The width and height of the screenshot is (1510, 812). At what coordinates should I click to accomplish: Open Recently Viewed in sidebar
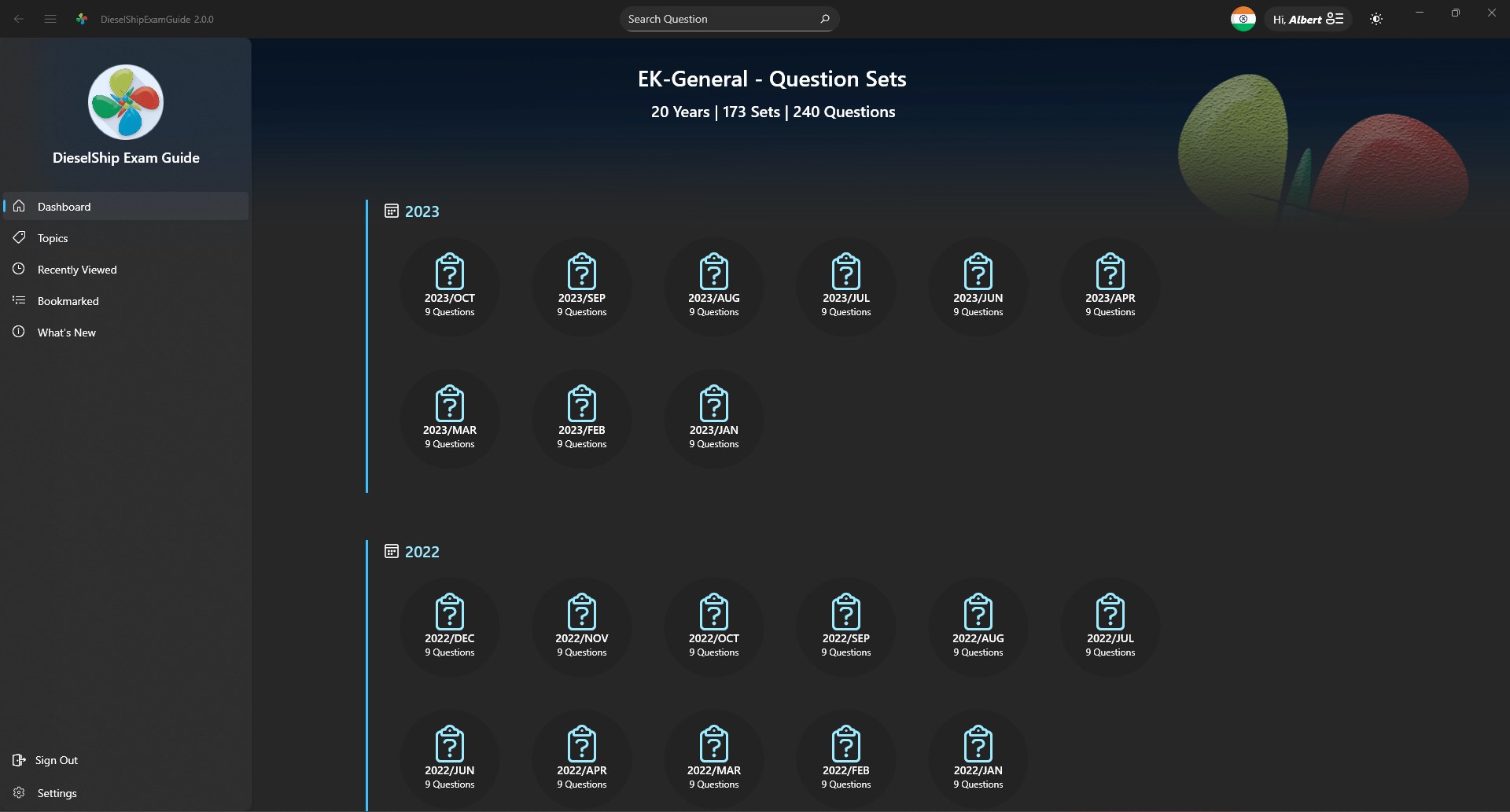[x=126, y=269]
